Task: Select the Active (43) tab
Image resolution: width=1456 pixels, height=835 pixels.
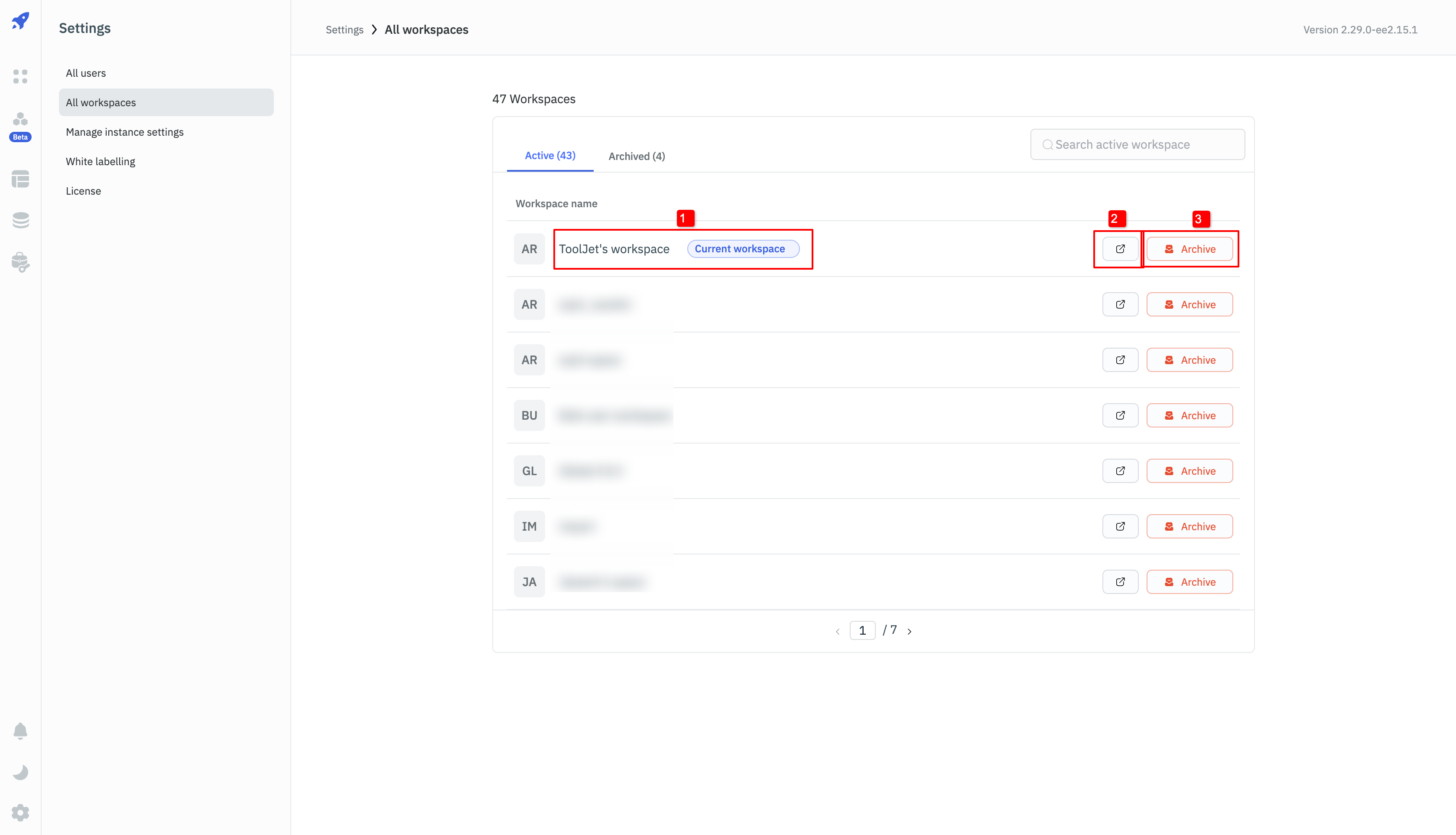Action: [x=550, y=155]
